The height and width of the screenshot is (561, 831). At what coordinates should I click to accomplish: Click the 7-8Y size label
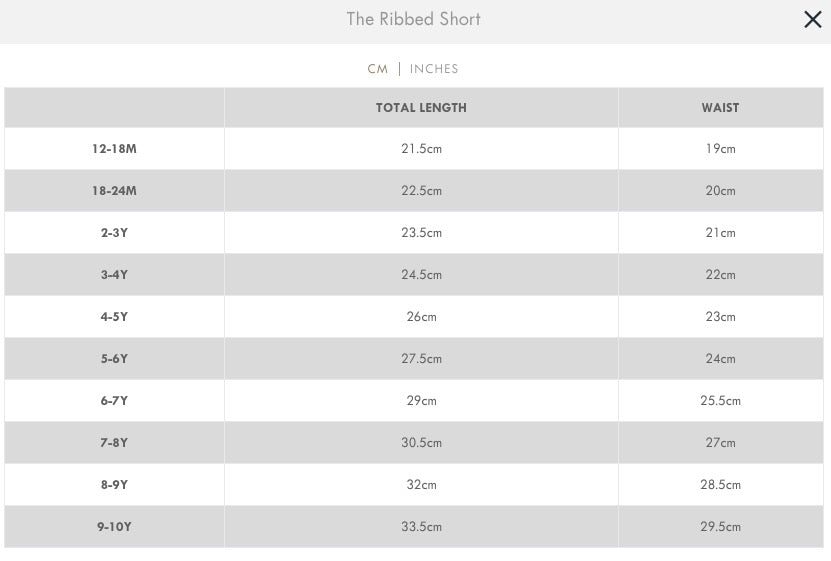[114, 443]
